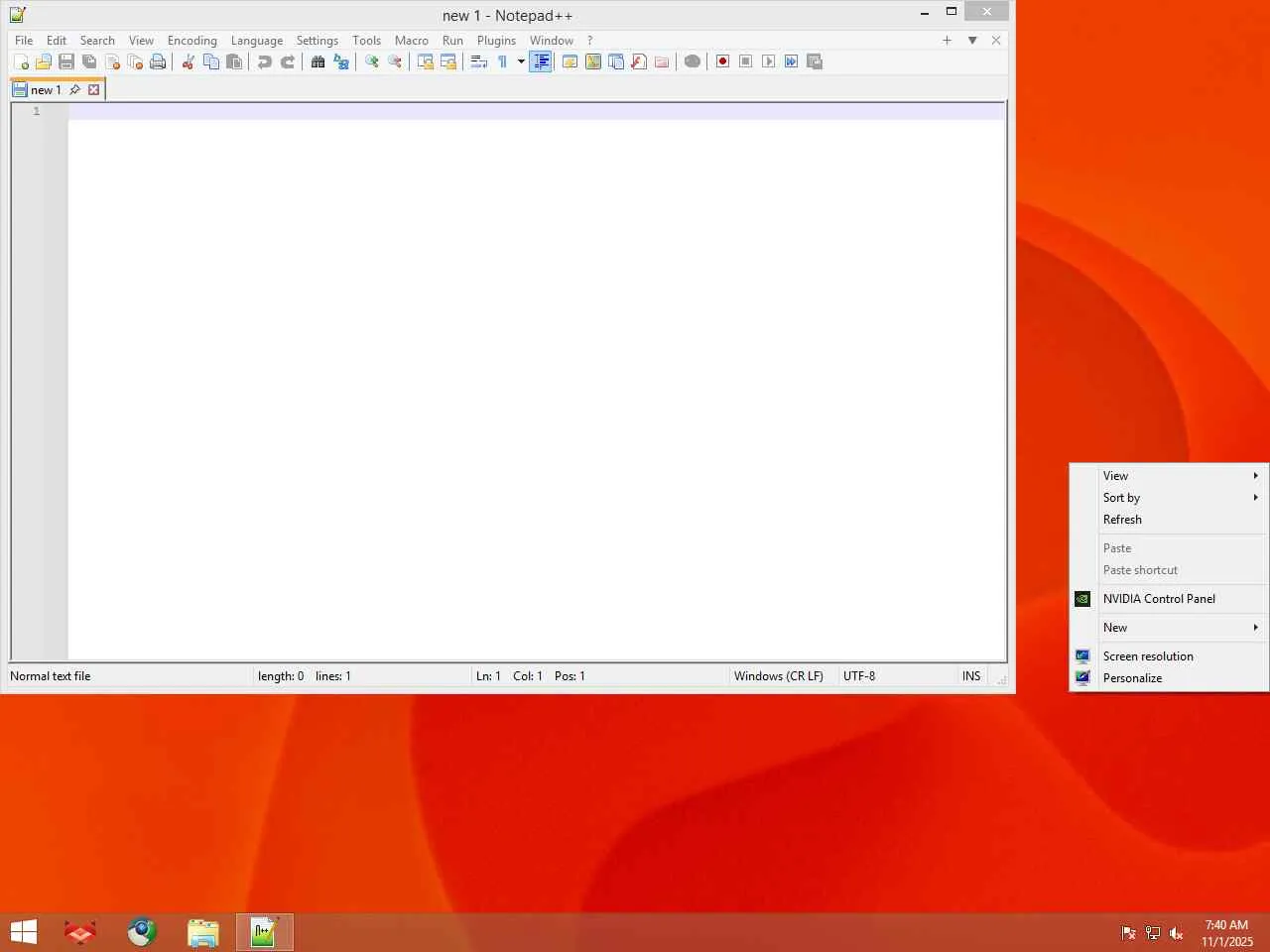Cut selection with the scissors icon
Viewport: 1270px width, 952px height.
188,61
